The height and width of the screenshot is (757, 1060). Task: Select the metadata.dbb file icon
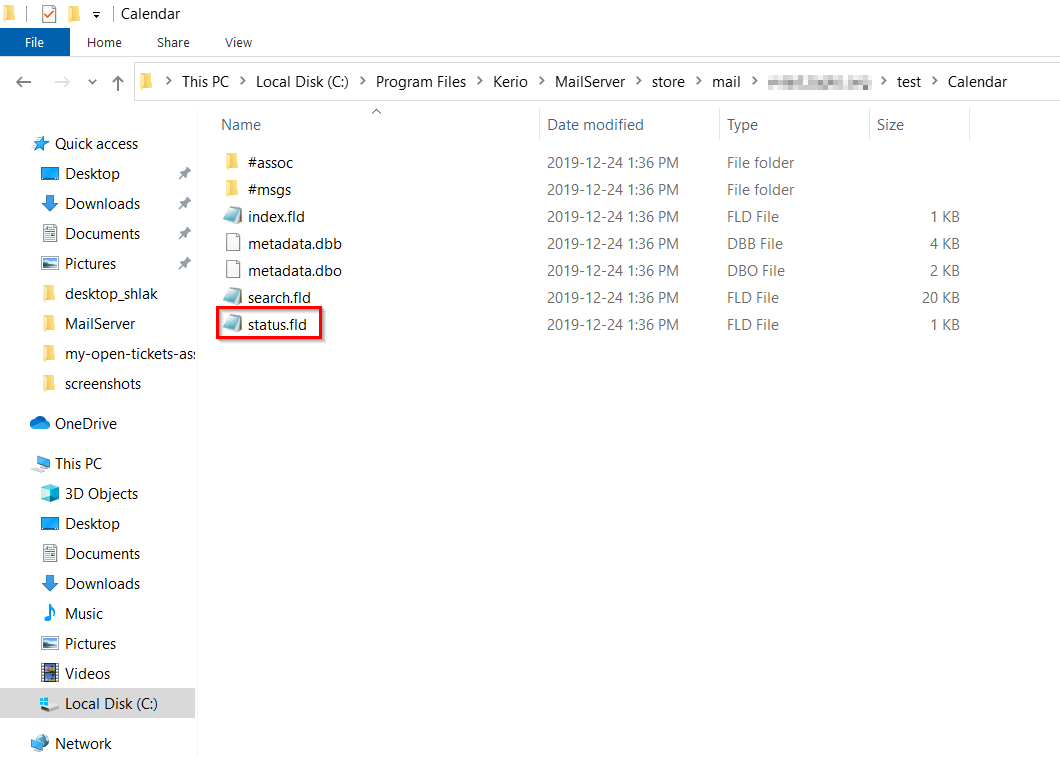pos(232,243)
